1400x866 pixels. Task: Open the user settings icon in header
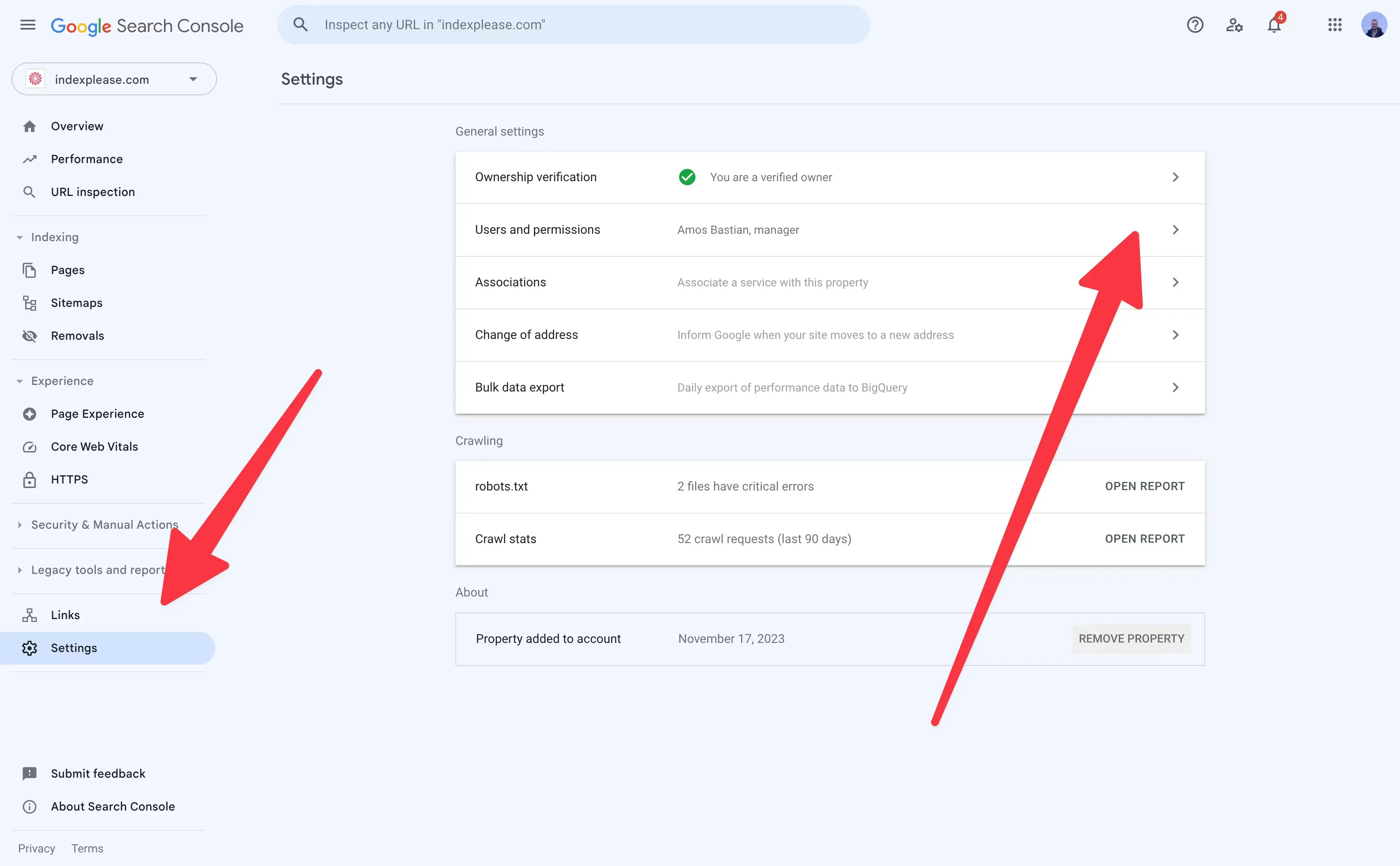(x=1234, y=25)
